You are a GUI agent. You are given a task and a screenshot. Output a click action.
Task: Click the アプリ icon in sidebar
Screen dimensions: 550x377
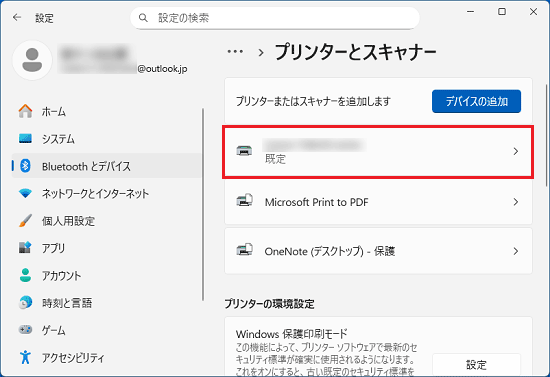pyautogui.click(x=25, y=248)
